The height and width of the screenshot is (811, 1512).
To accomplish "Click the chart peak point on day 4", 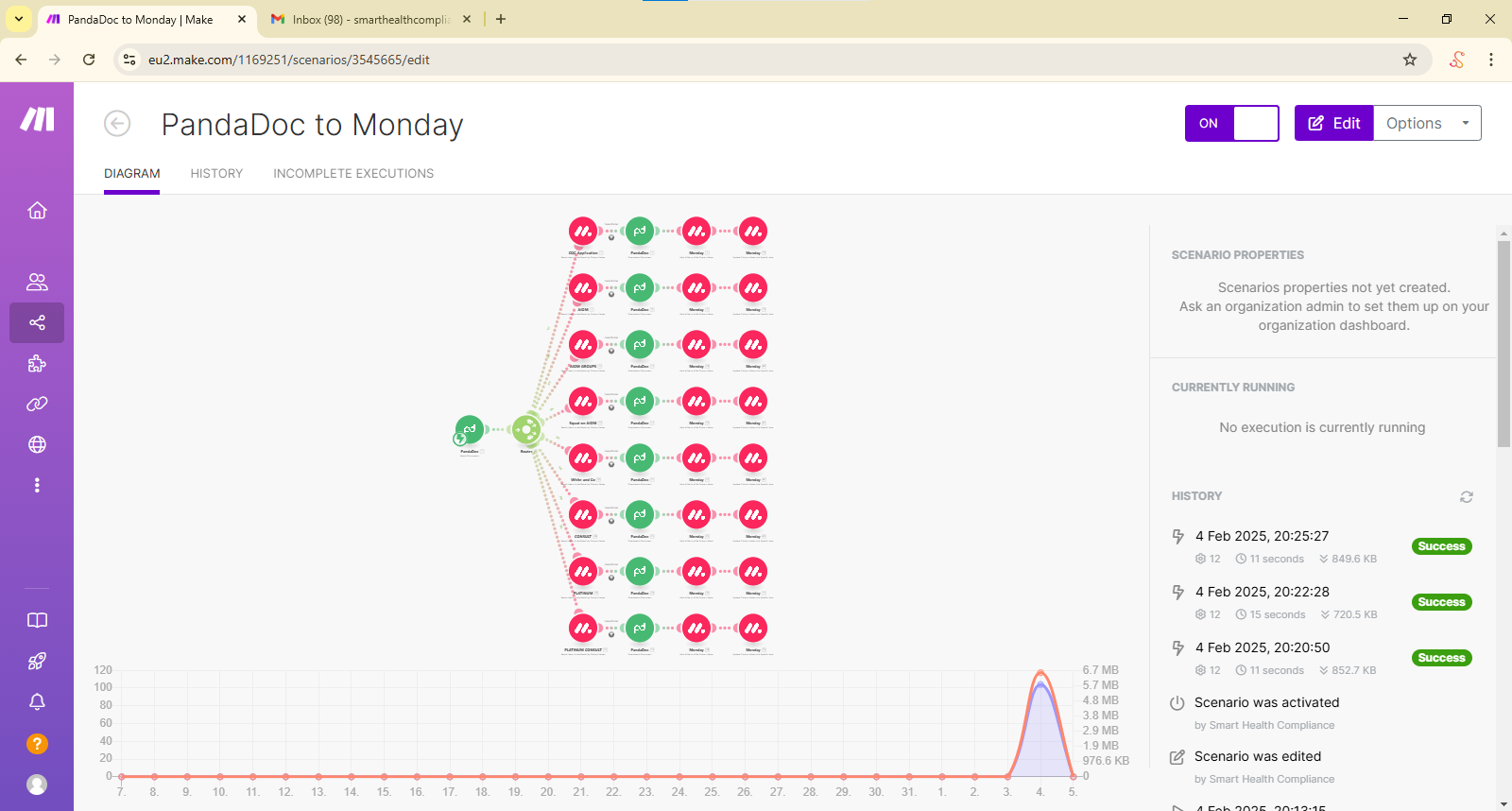I will pyautogui.click(x=1040, y=673).
